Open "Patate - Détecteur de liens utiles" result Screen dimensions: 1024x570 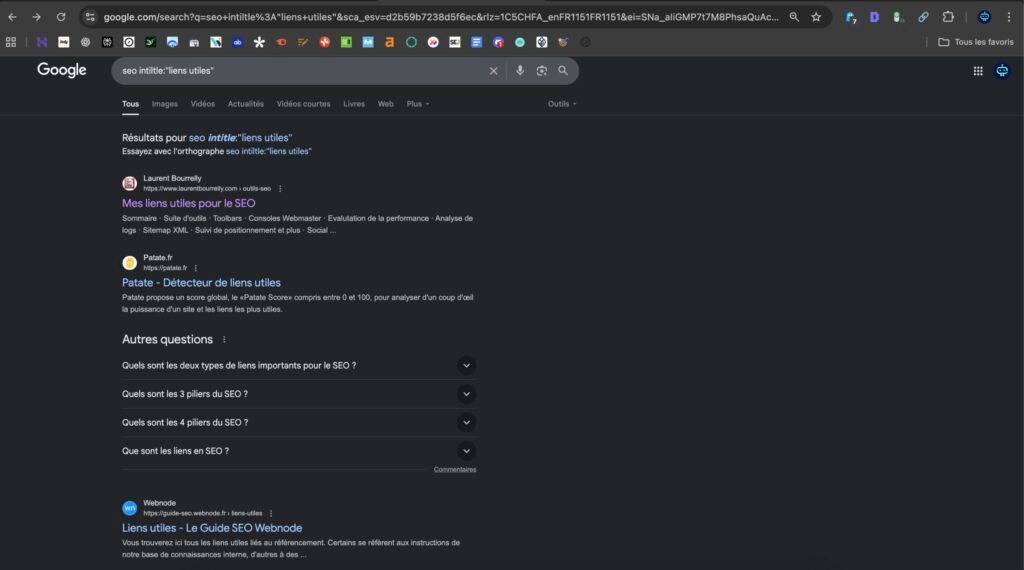click(201, 282)
